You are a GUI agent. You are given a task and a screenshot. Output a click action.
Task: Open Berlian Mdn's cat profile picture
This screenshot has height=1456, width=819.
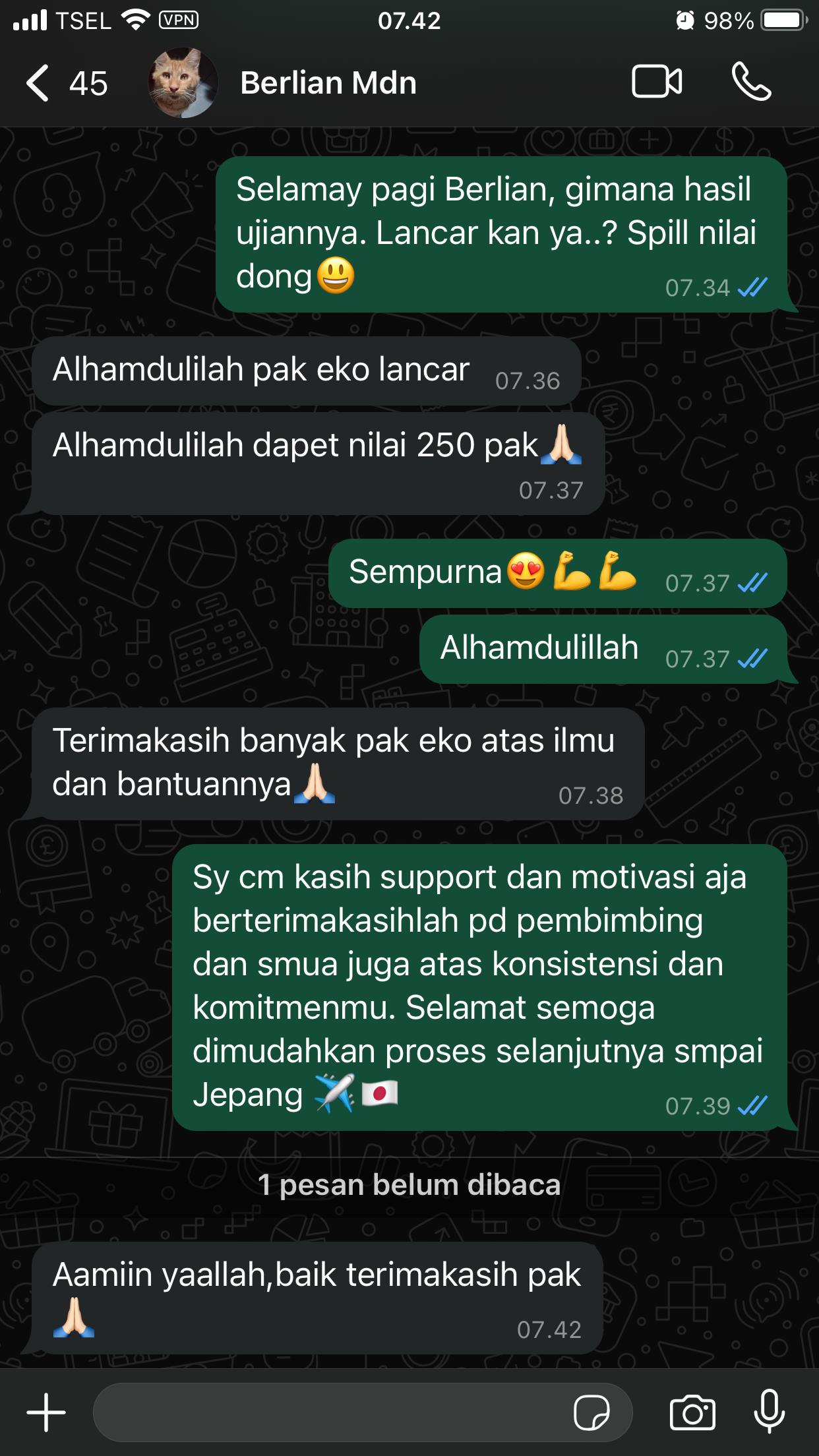pyautogui.click(x=183, y=82)
